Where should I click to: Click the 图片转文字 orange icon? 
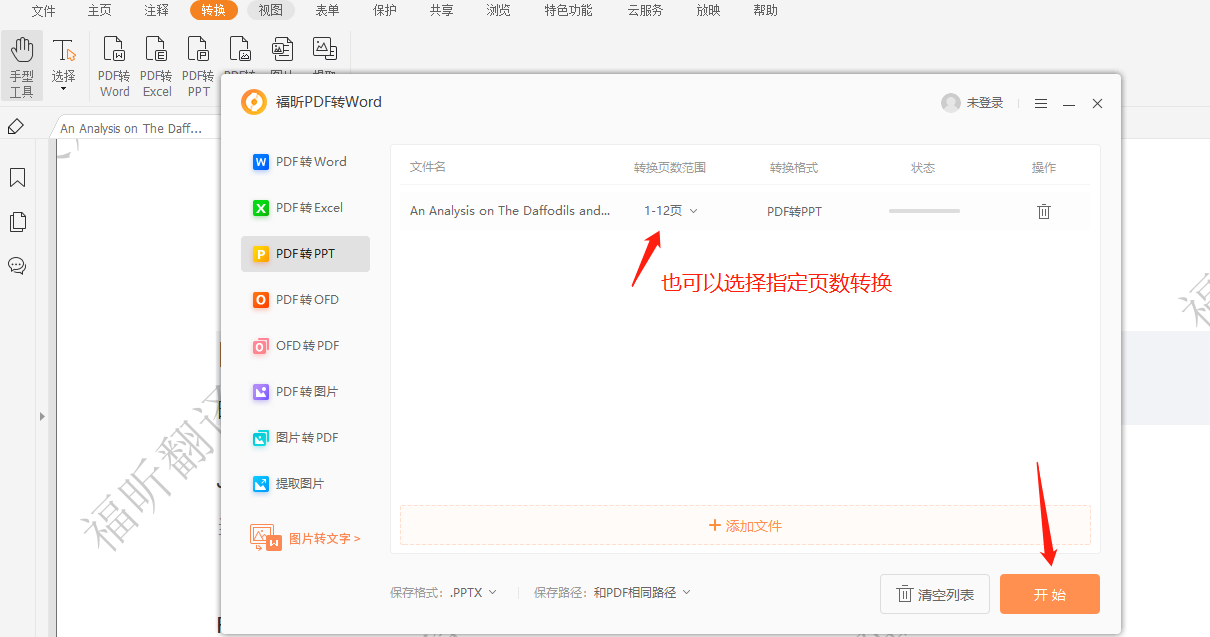[265, 538]
